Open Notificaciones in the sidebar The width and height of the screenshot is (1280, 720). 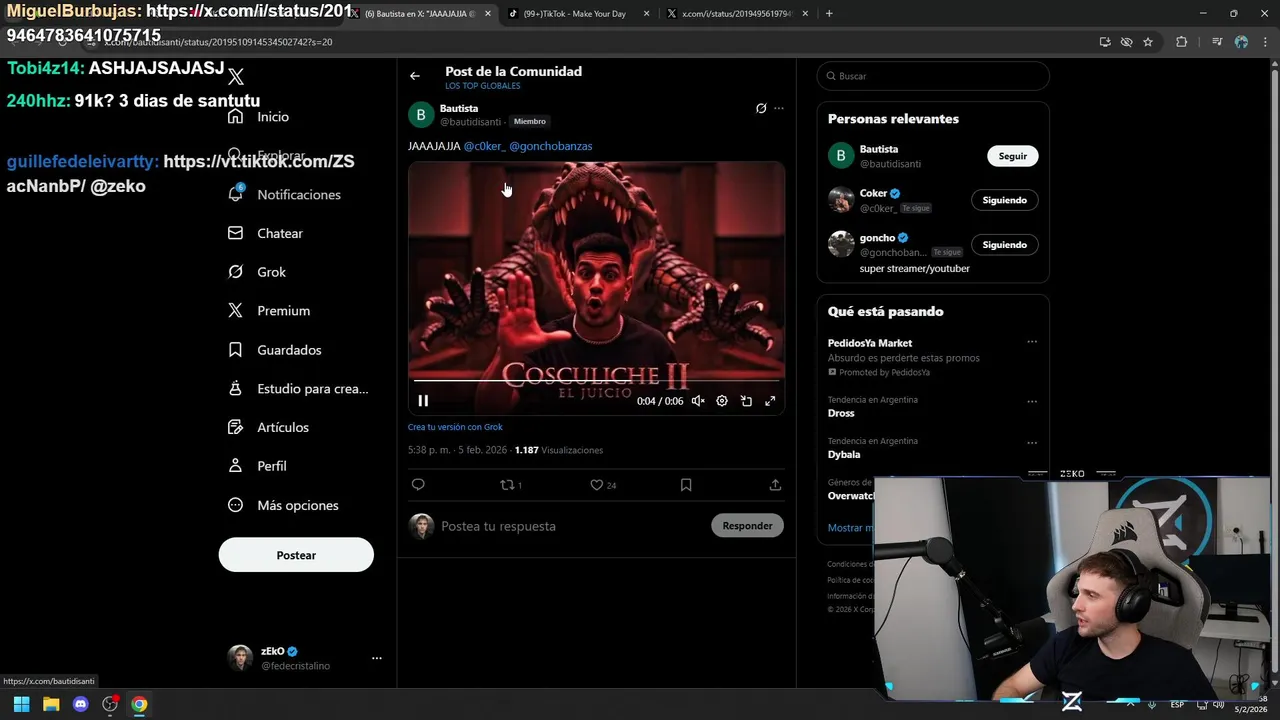click(285, 195)
